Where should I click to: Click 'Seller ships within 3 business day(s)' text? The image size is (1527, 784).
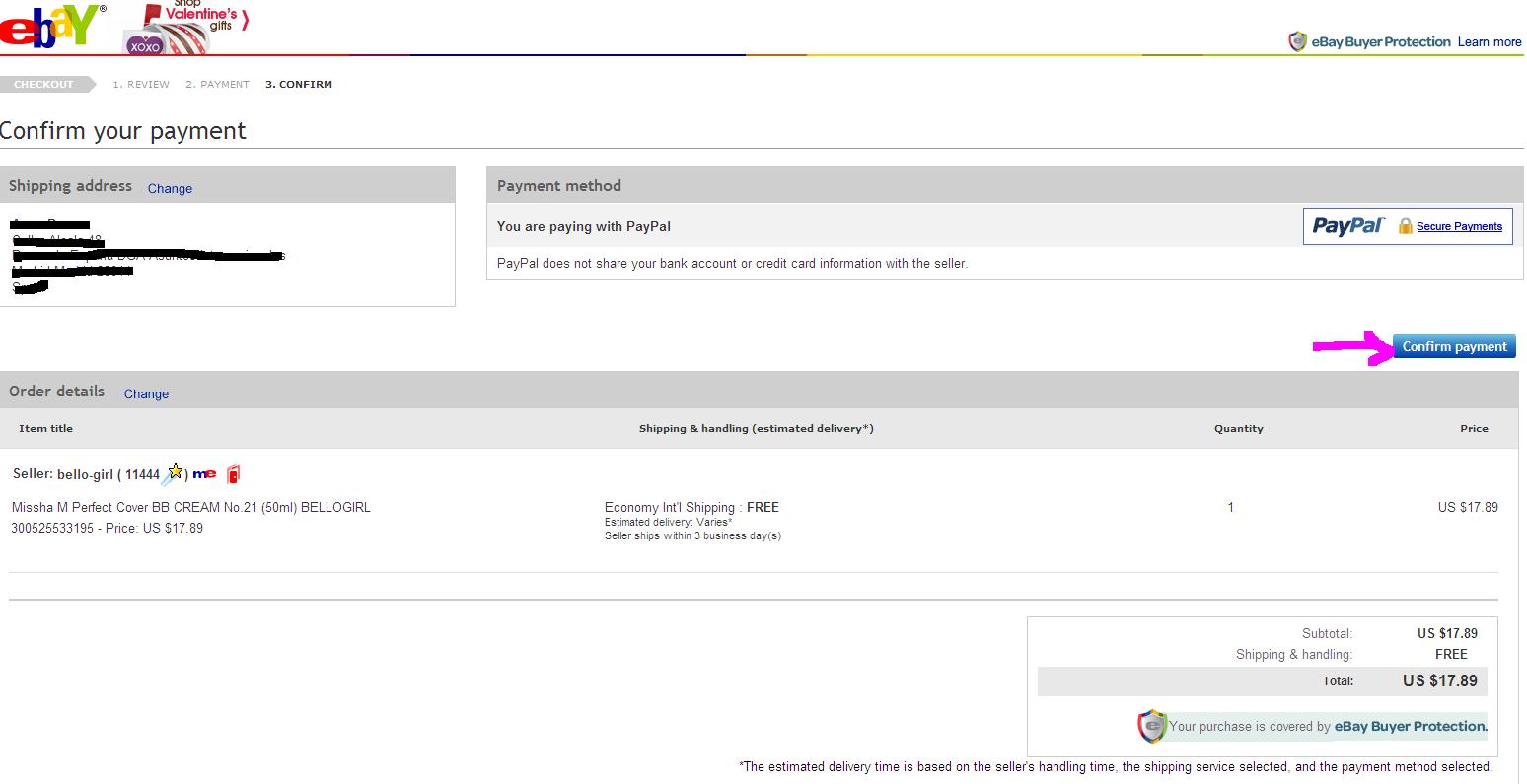coord(692,536)
